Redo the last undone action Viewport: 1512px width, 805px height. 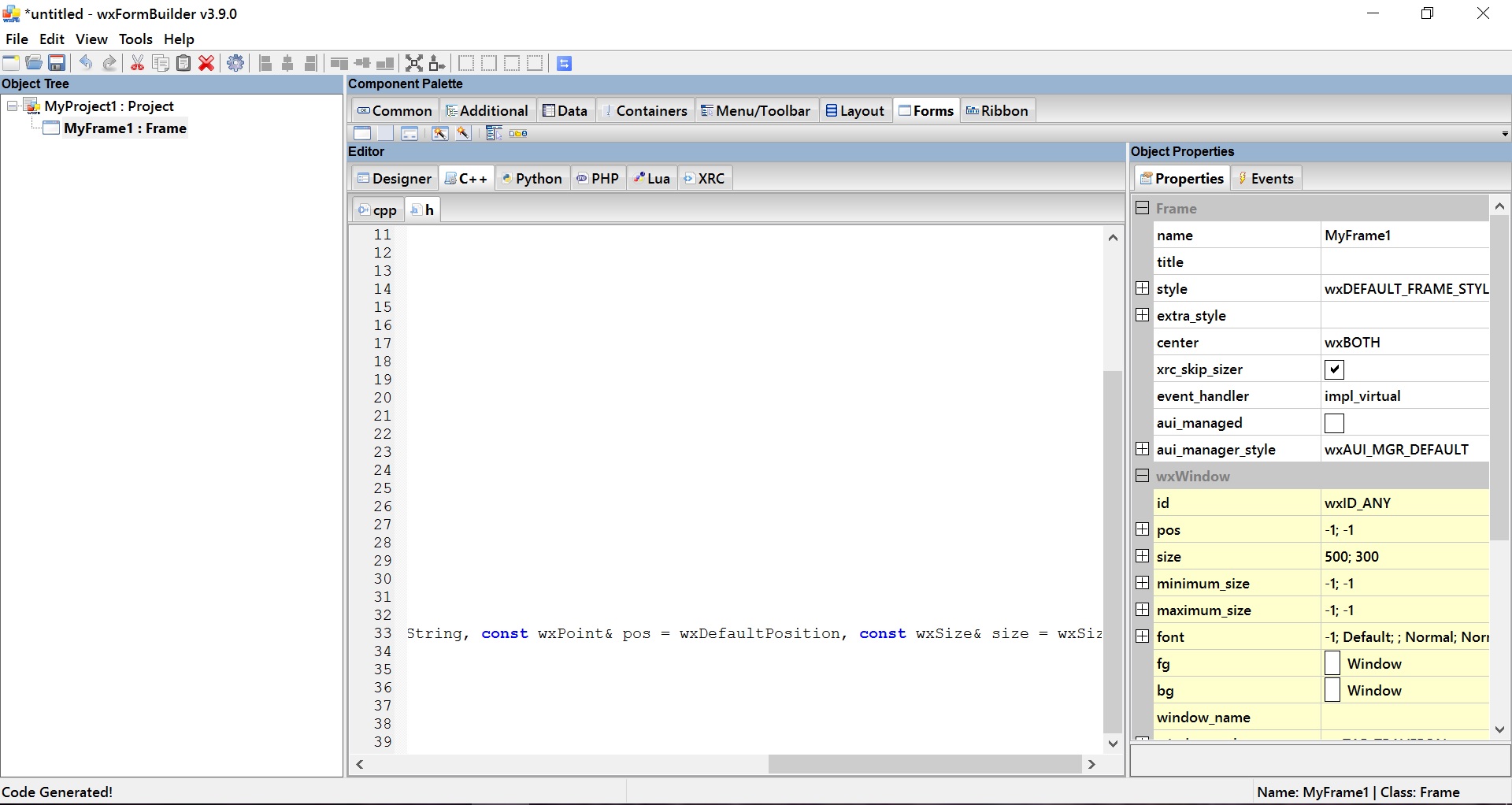point(109,63)
